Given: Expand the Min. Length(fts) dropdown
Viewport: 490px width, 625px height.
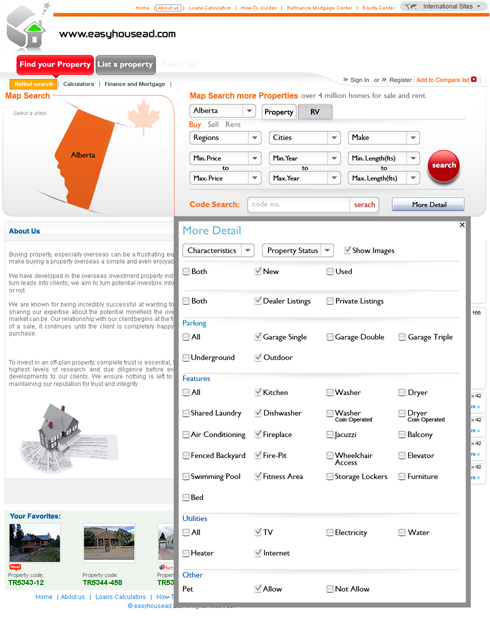Looking at the screenshot, I should coord(384,158).
